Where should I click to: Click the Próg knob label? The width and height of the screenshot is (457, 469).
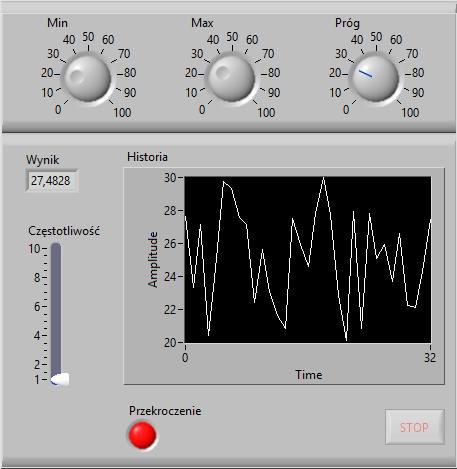(x=347, y=23)
